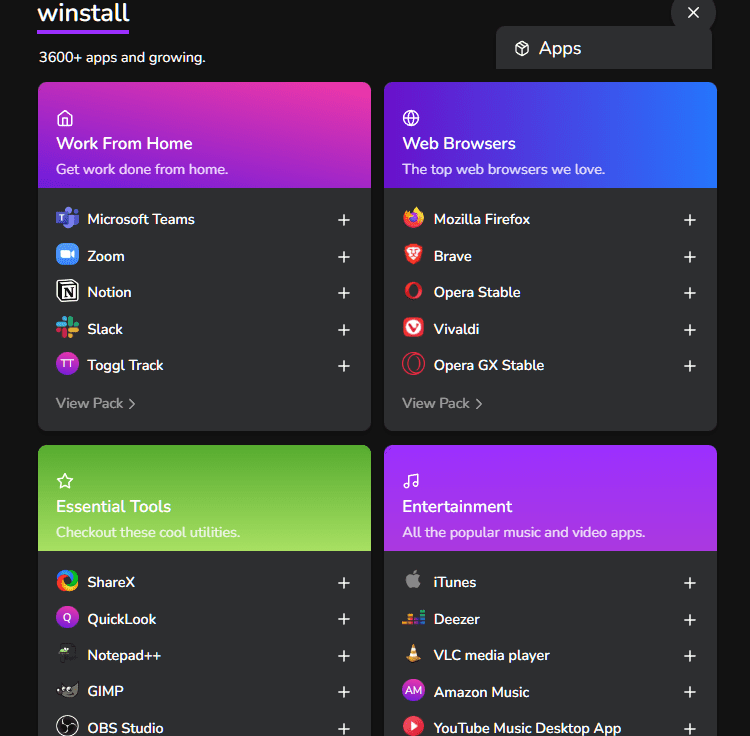Add QuickLook using its plus button
This screenshot has height=736, width=750.
(343, 619)
